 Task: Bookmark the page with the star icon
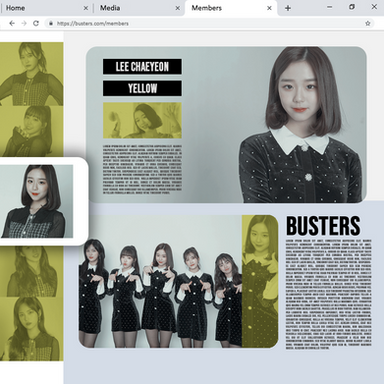point(368,23)
